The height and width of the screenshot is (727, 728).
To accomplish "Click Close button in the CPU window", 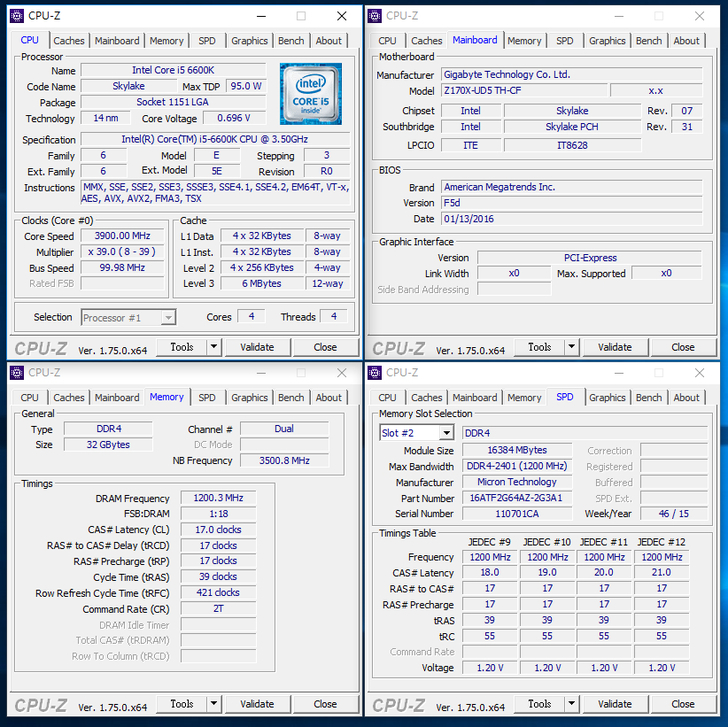I will pyautogui.click(x=325, y=347).
